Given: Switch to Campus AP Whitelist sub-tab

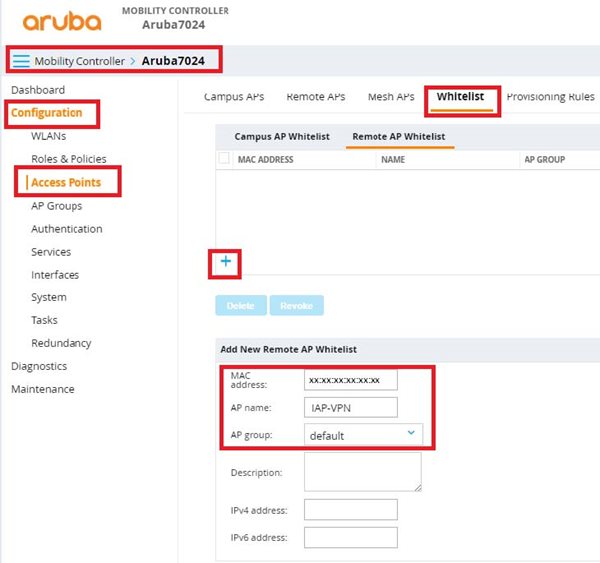Looking at the screenshot, I should [x=282, y=137].
